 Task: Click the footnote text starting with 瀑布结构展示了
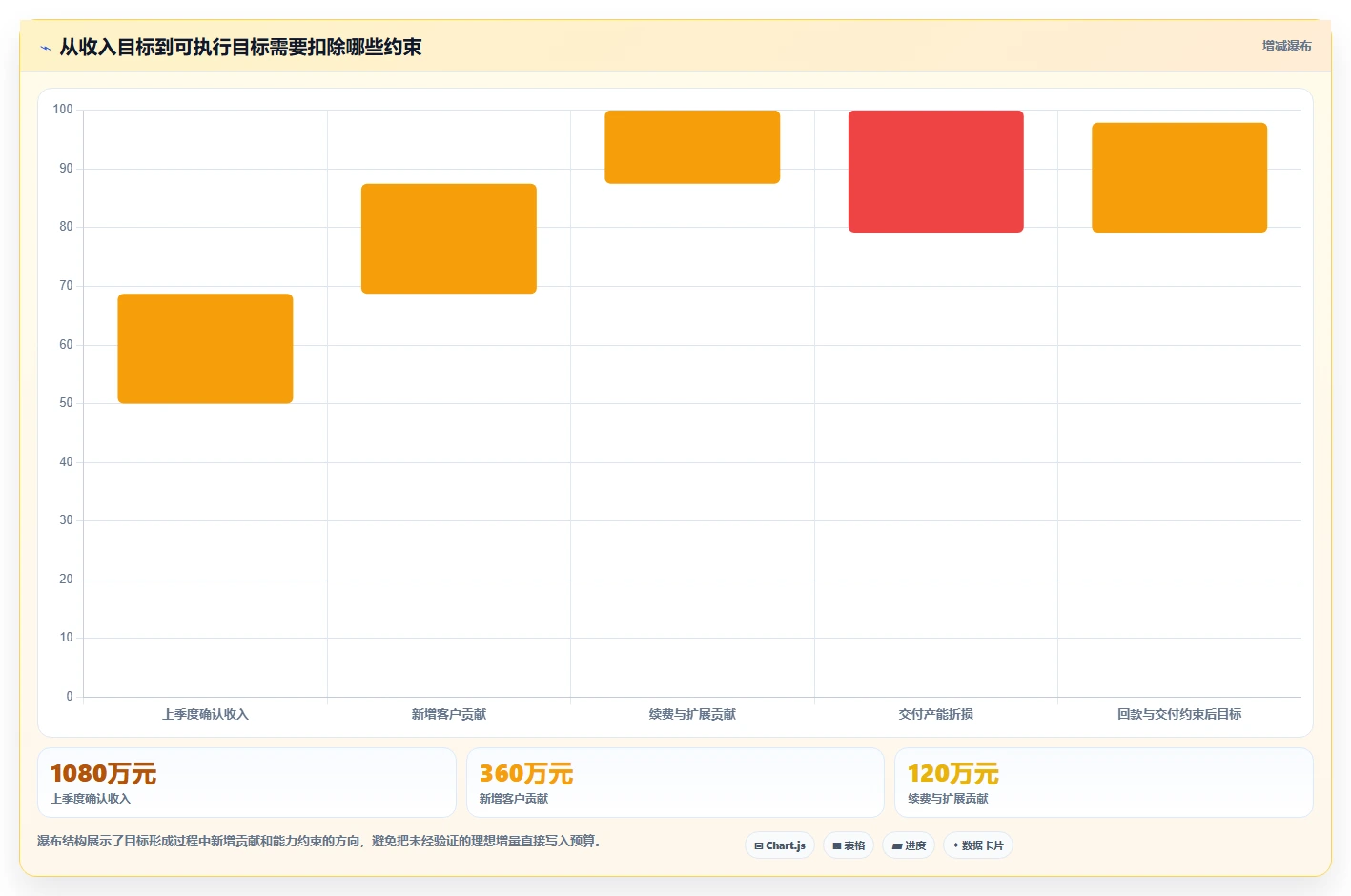(320, 841)
